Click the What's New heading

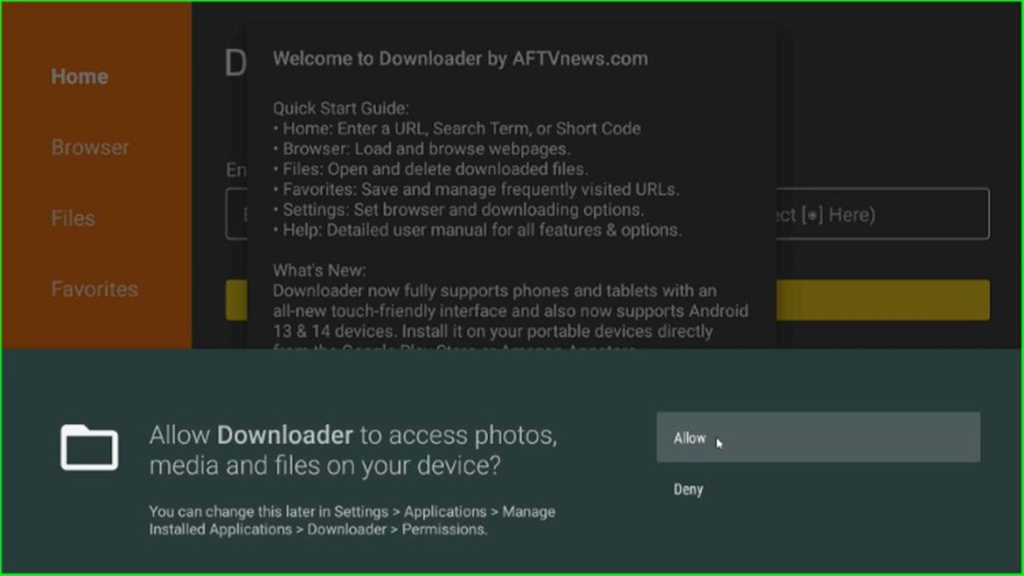pos(319,270)
